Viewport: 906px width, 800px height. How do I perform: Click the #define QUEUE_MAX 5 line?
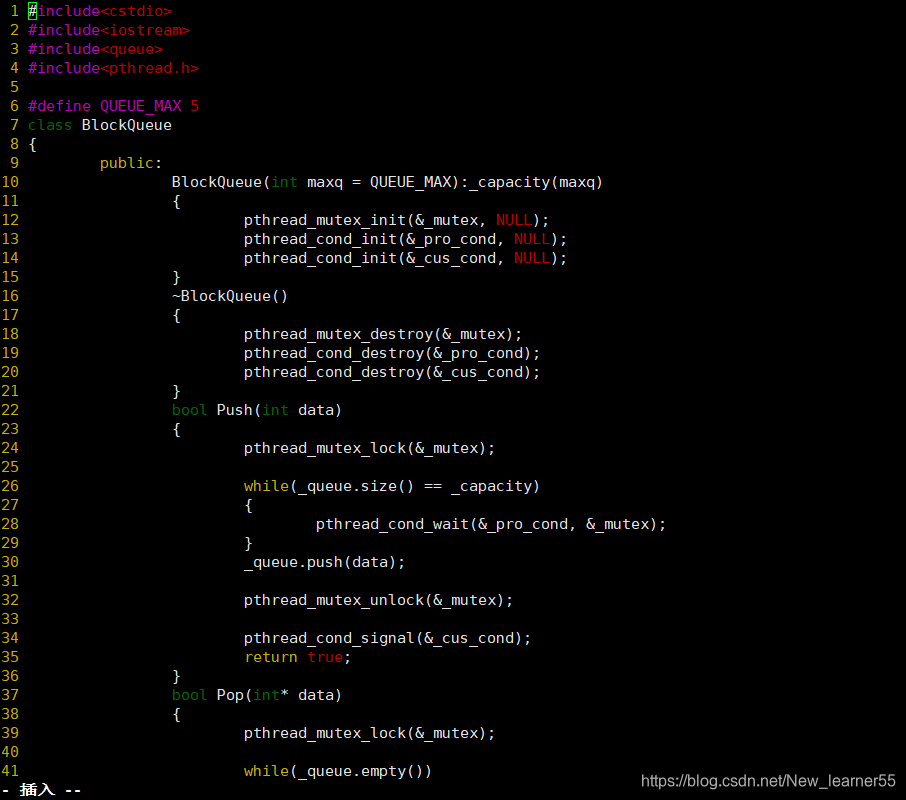[113, 106]
